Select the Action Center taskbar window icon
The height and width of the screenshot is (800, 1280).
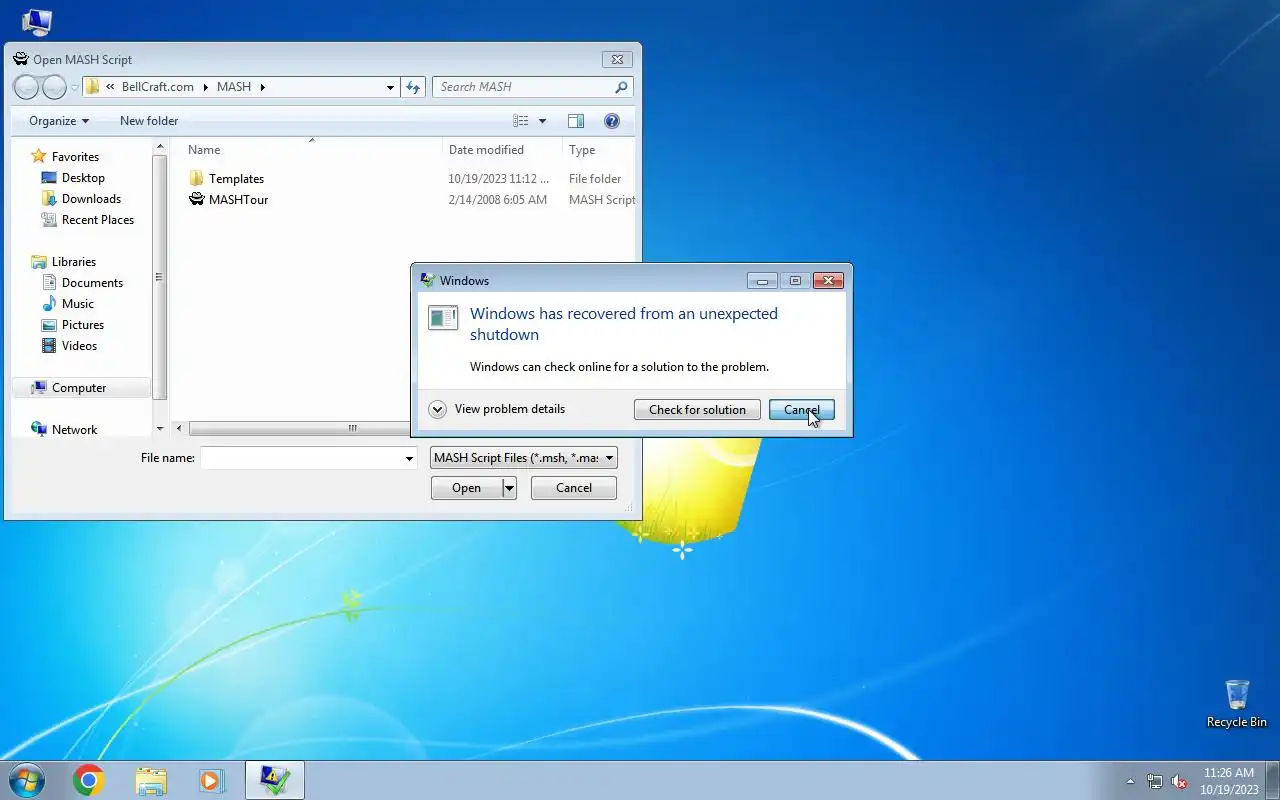click(x=274, y=780)
